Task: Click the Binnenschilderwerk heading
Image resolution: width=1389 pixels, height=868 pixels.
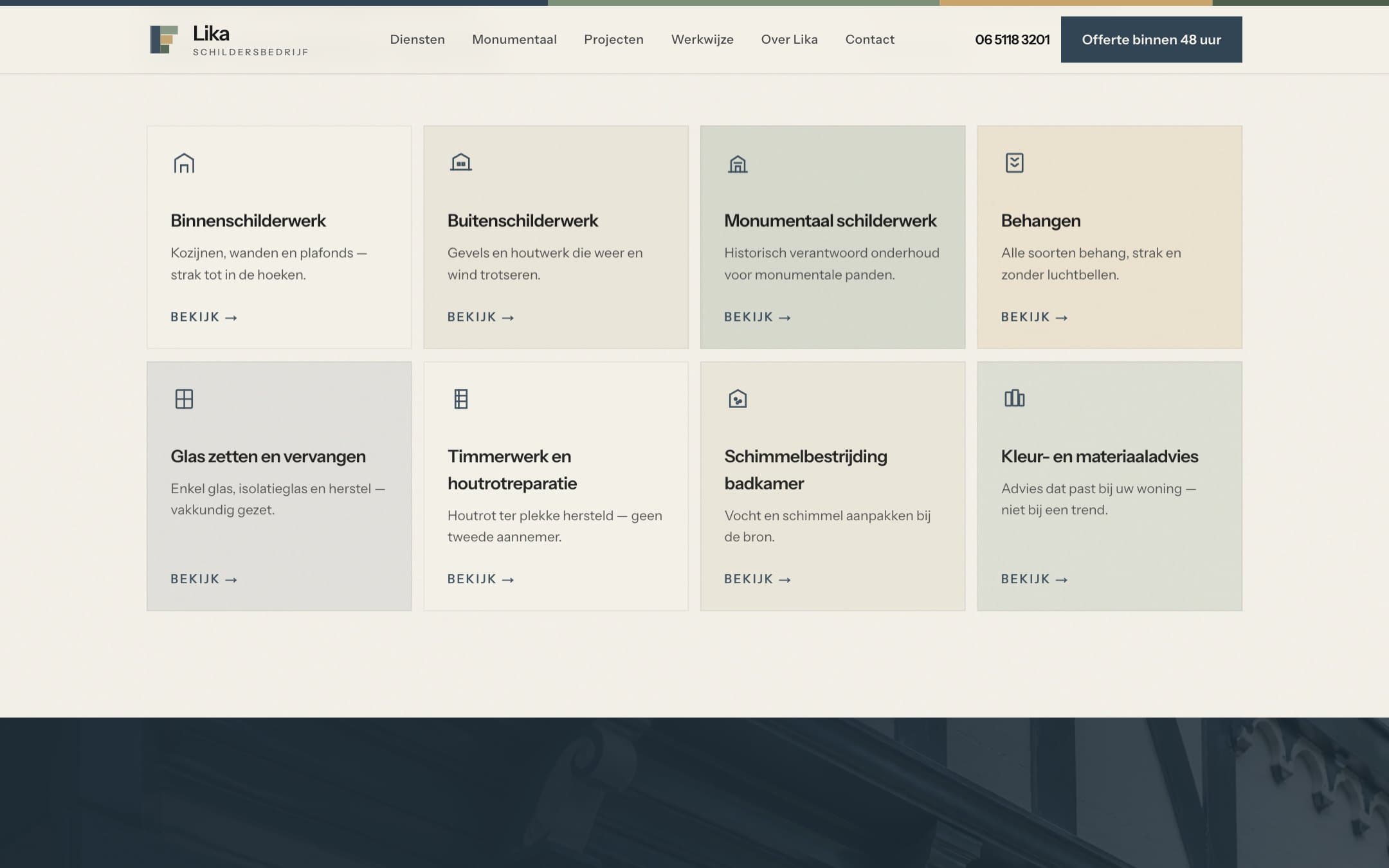Action: (248, 221)
